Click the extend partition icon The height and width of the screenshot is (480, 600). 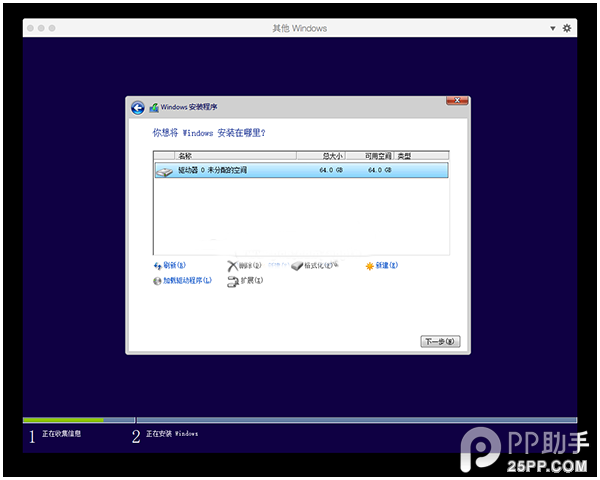click(x=233, y=281)
